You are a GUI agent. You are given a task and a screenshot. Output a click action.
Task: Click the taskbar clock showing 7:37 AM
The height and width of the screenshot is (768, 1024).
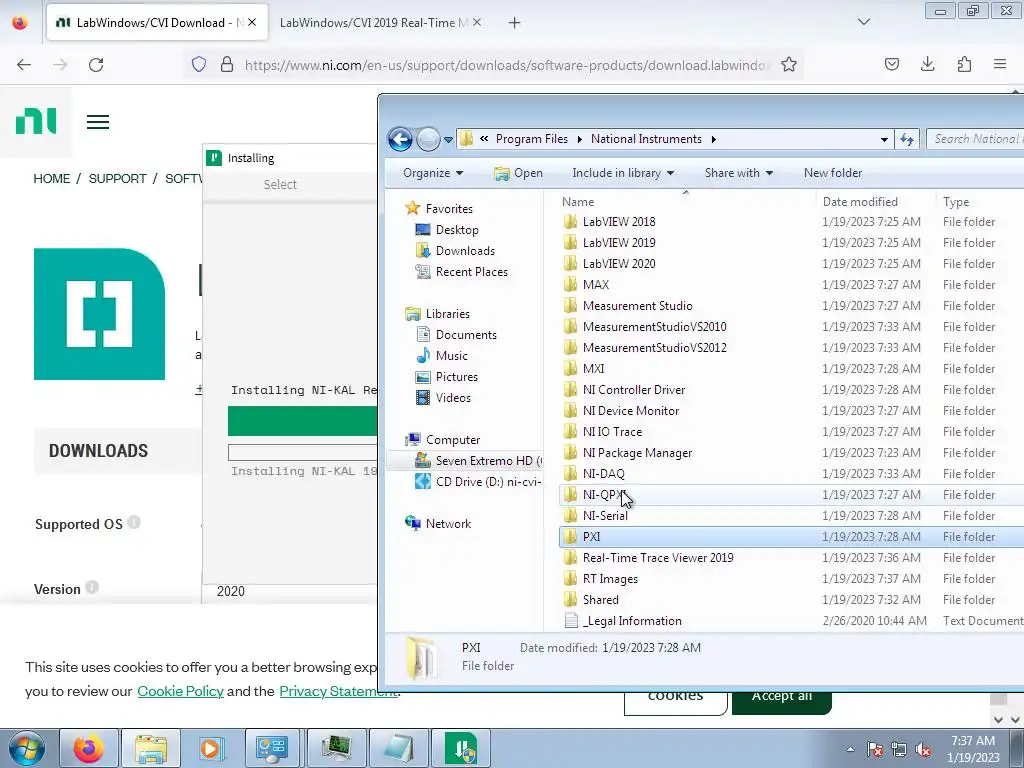click(973, 748)
